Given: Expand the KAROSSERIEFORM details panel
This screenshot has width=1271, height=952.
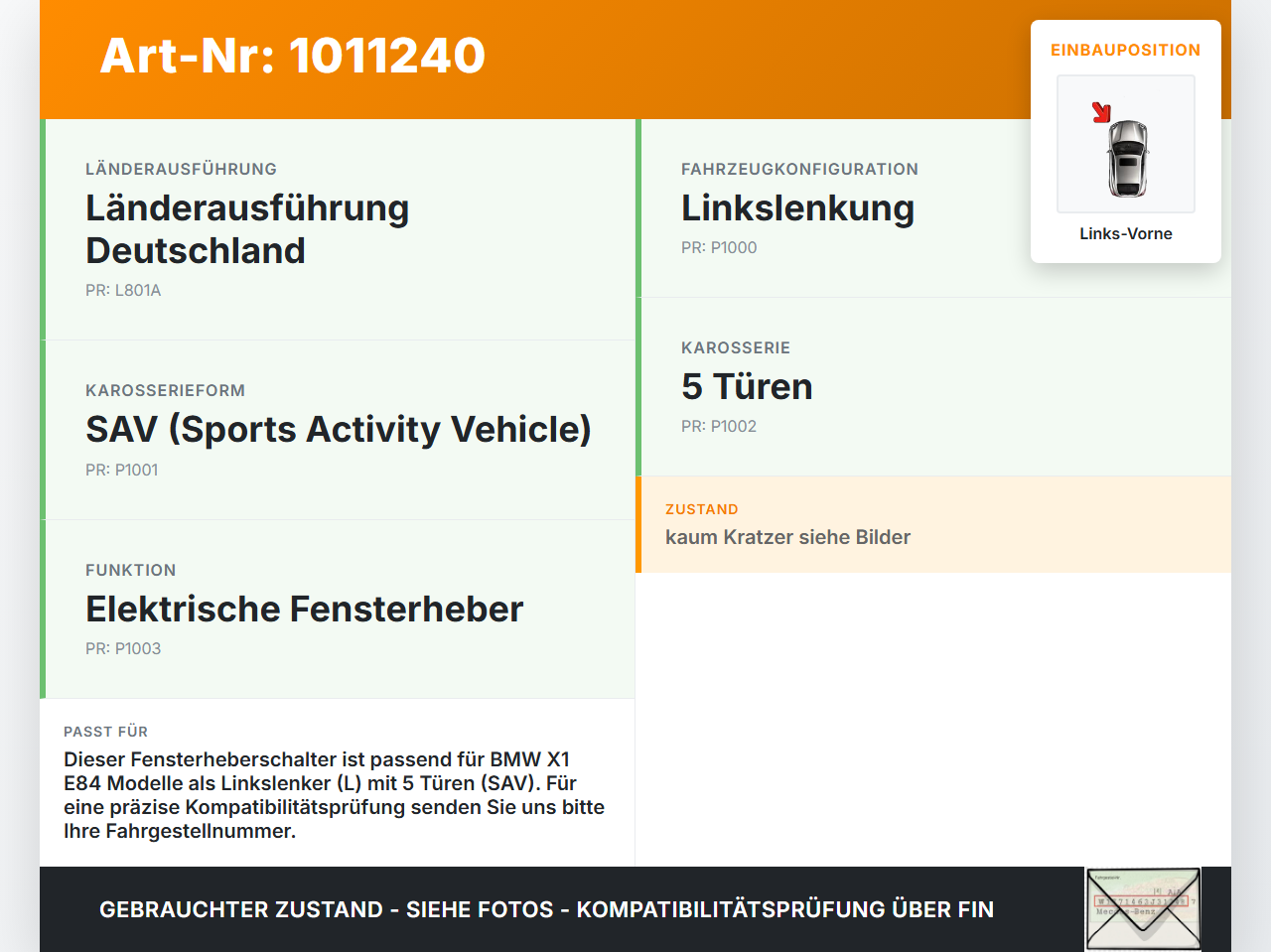Looking at the screenshot, I should [x=165, y=390].
